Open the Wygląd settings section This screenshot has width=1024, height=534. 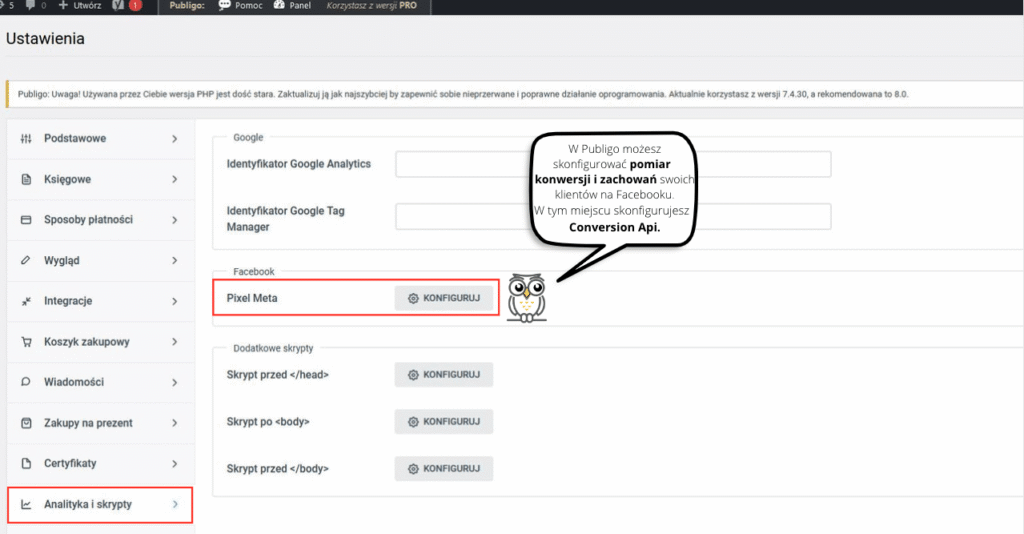[101, 260]
